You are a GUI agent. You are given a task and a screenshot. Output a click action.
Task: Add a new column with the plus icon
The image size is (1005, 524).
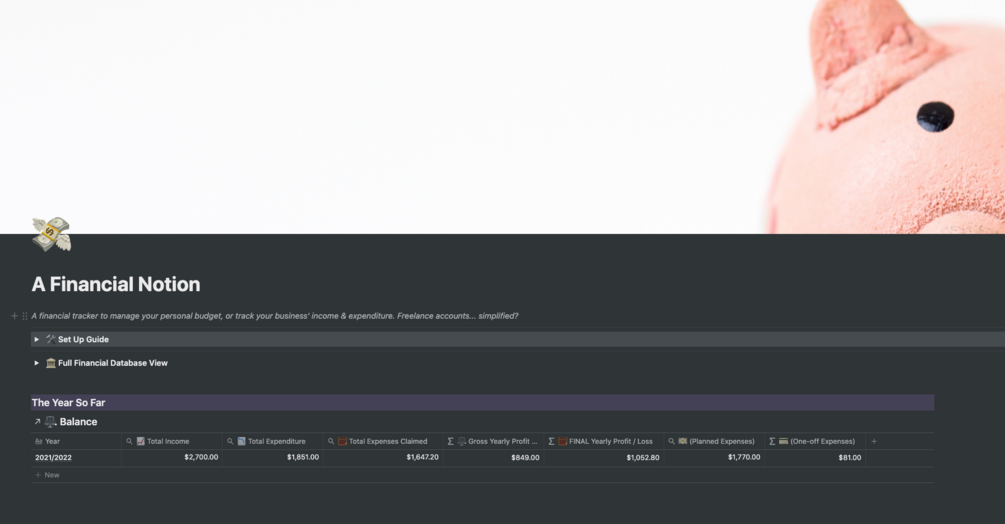point(874,441)
